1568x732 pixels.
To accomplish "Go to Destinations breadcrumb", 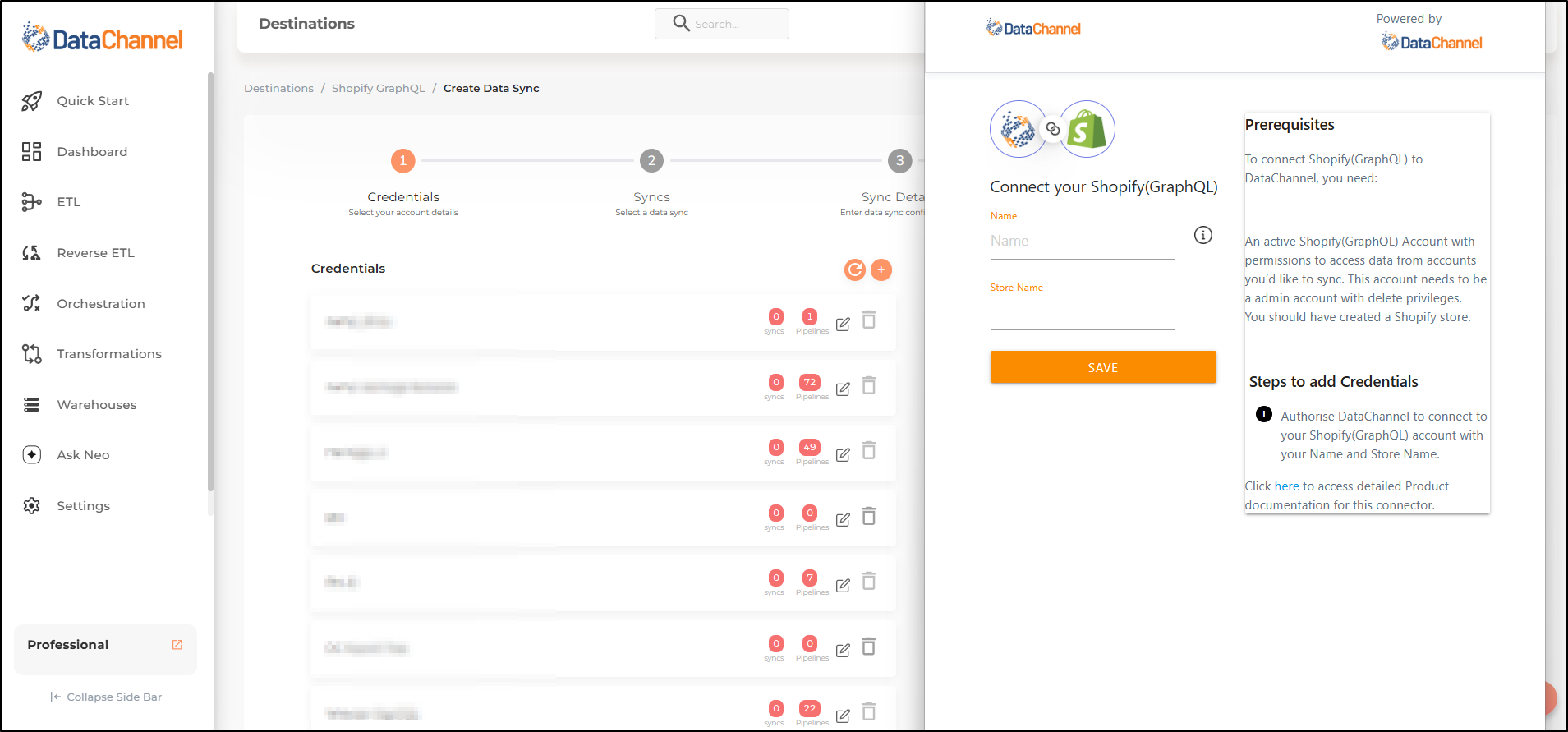I will click(x=278, y=89).
